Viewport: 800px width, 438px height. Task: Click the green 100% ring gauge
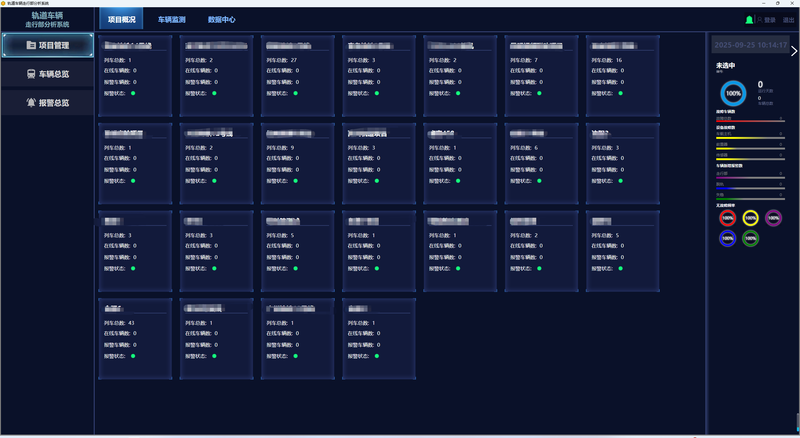[x=751, y=238]
